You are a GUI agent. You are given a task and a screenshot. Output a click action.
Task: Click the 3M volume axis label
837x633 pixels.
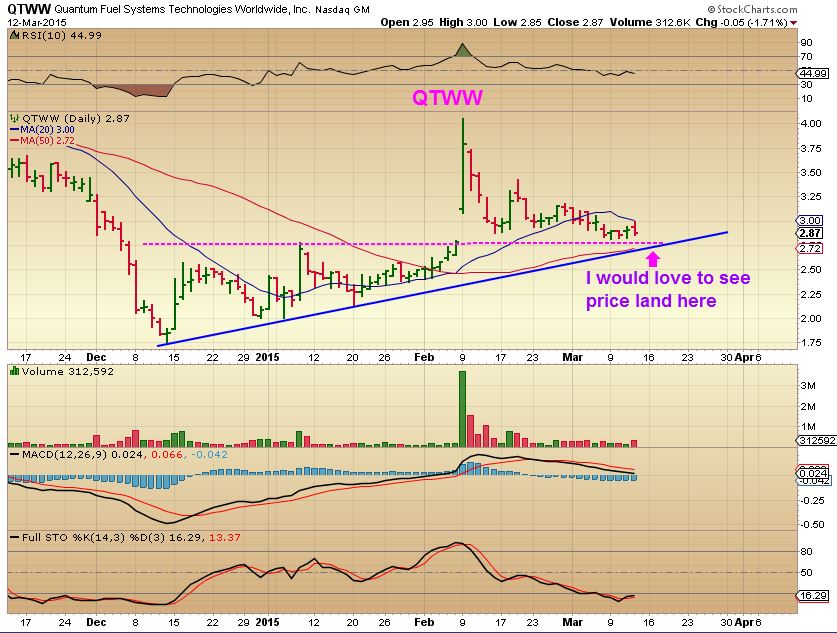[x=808, y=386]
